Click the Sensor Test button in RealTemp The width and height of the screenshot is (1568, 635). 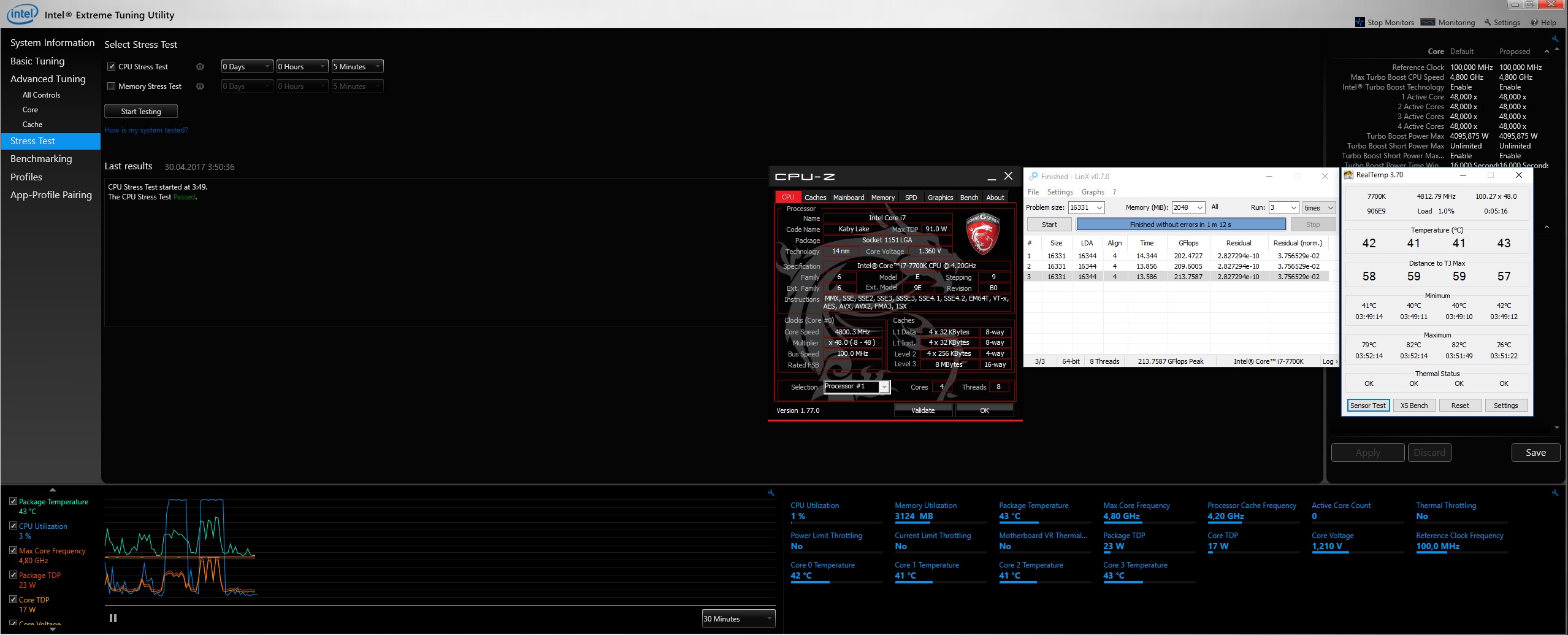point(1368,406)
